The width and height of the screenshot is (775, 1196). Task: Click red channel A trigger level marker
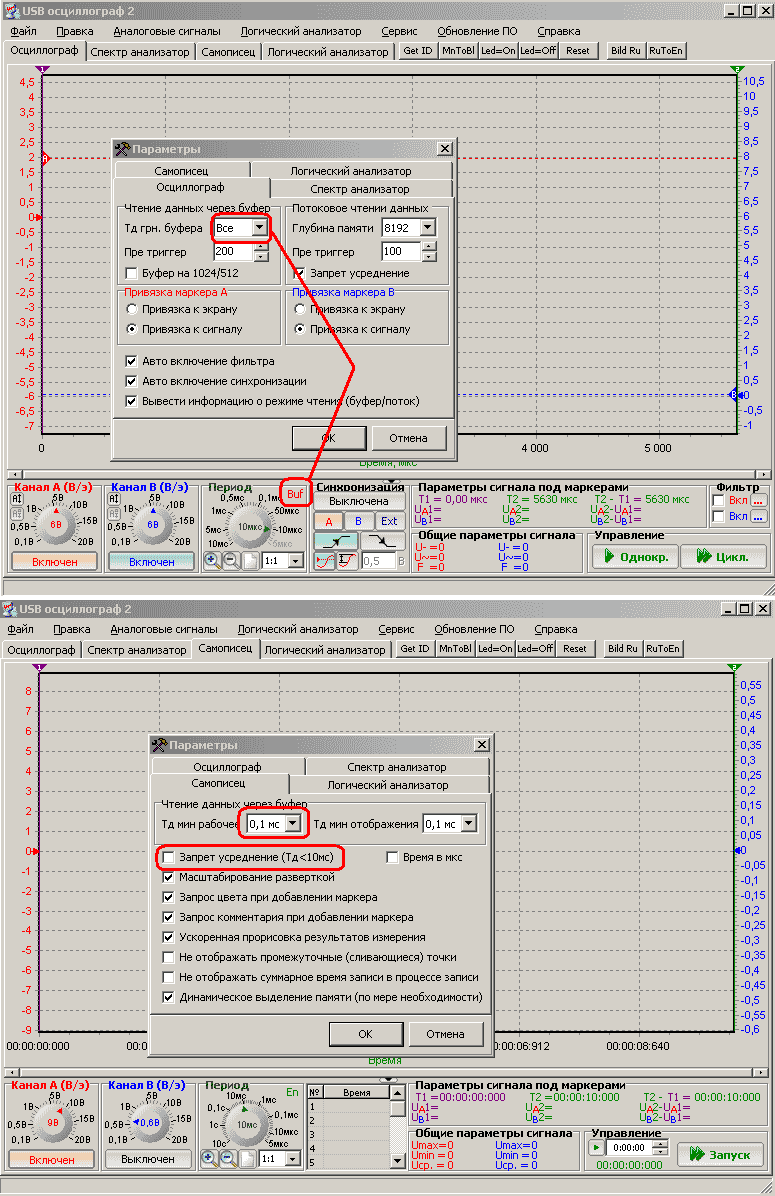click(x=44, y=159)
